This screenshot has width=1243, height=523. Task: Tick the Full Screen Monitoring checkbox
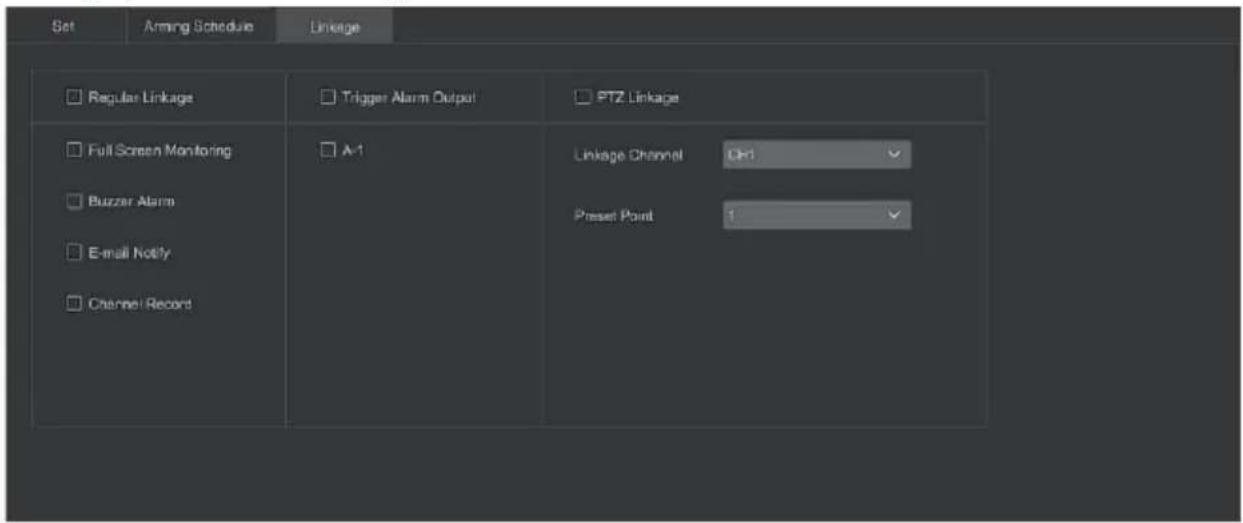pyautogui.click(x=72, y=150)
